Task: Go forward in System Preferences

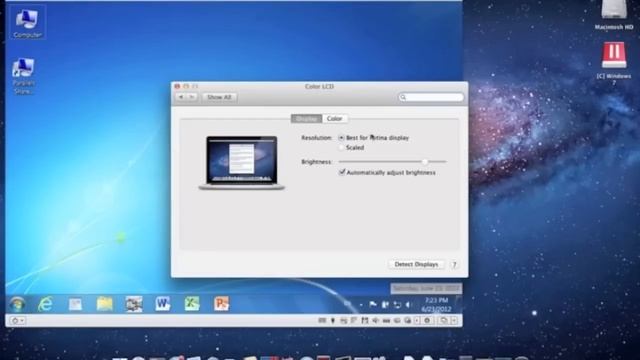Action: [x=191, y=97]
